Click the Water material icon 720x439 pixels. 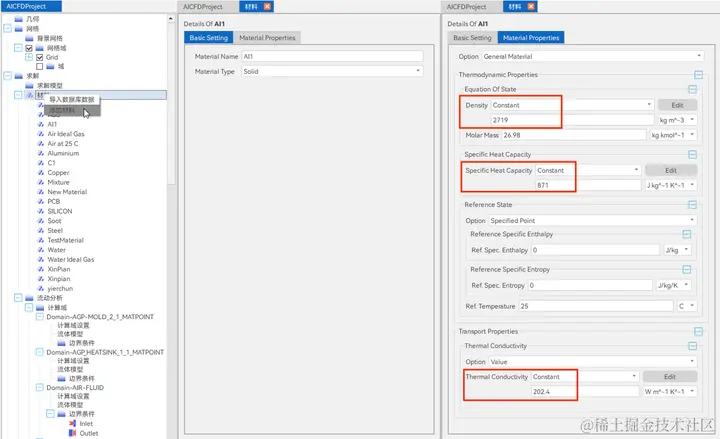[x=40, y=250]
